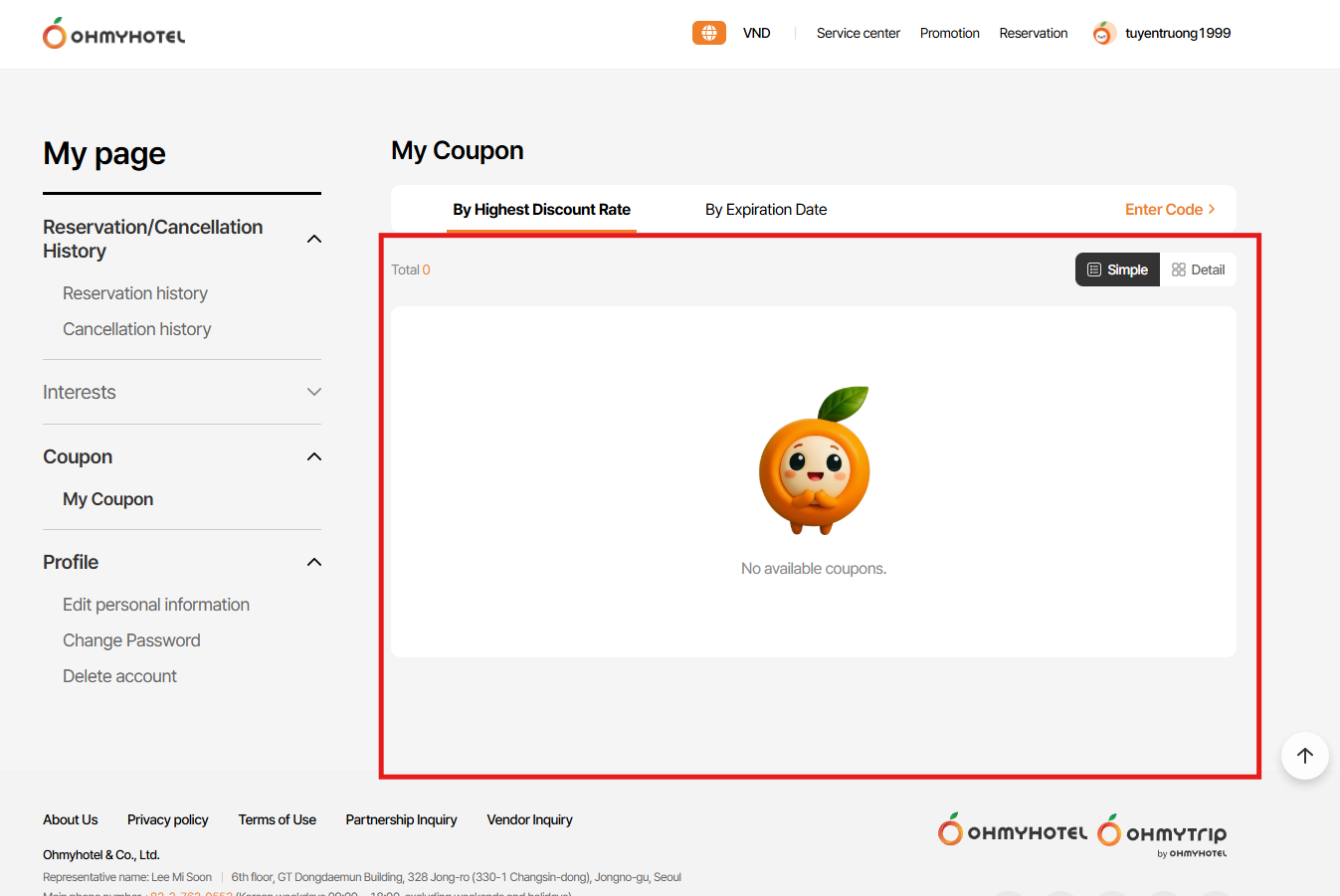
Task: Open the Partnership Inquiry footer link
Action: coord(402,819)
